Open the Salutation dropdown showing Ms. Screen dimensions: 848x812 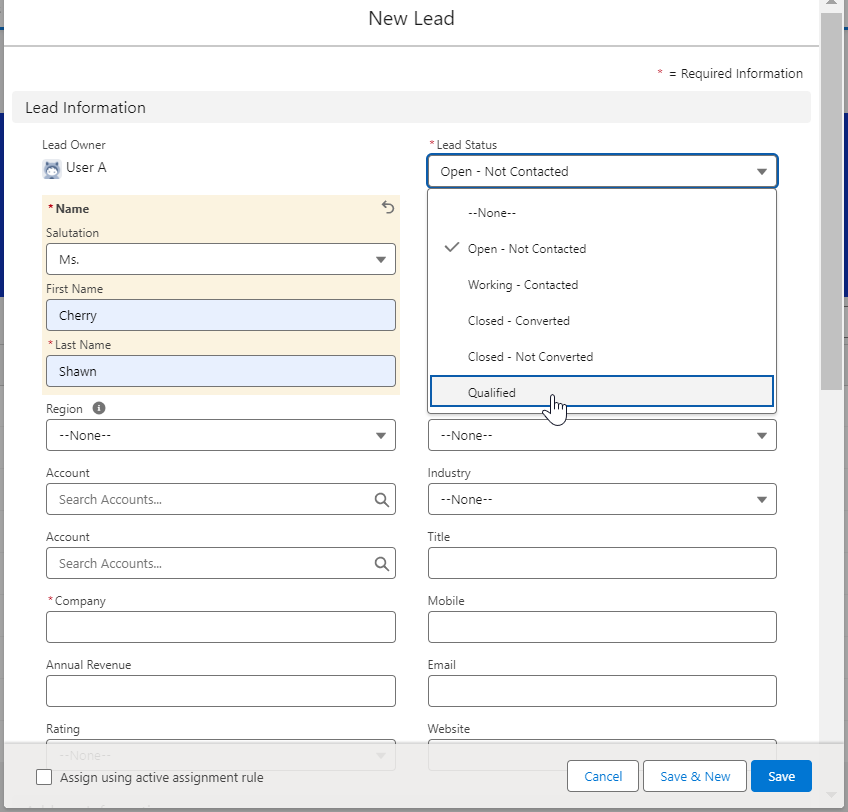tap(220, 260)
